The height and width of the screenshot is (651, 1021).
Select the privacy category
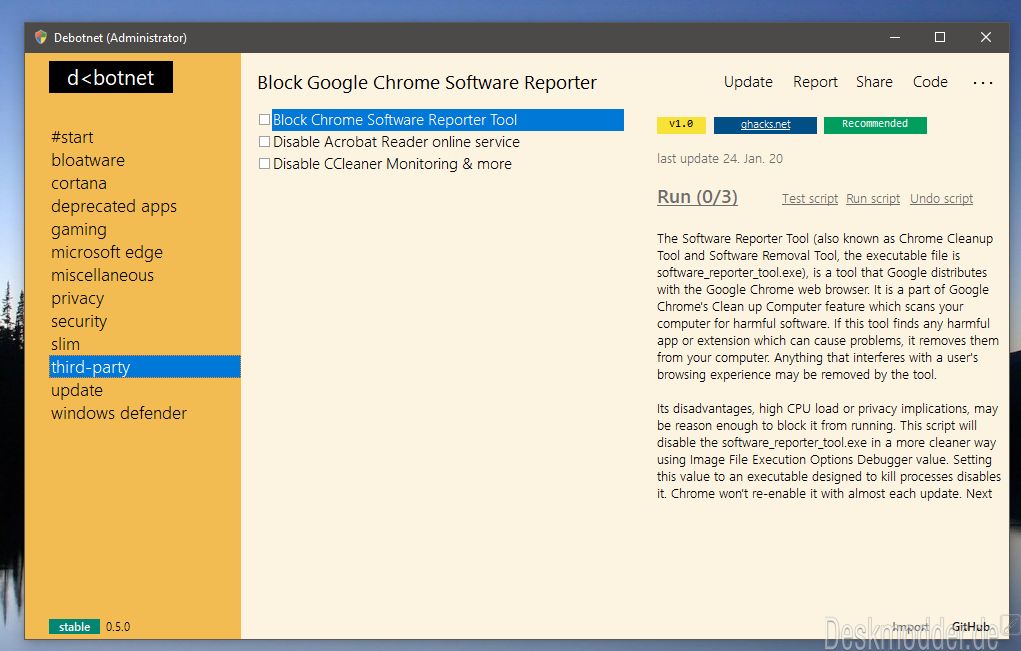77,298
